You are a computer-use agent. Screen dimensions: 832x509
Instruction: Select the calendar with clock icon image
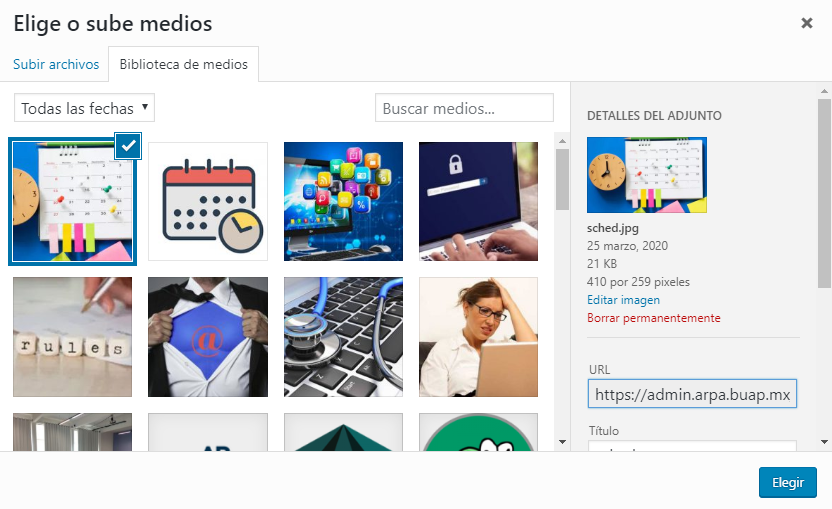(208, 201)
